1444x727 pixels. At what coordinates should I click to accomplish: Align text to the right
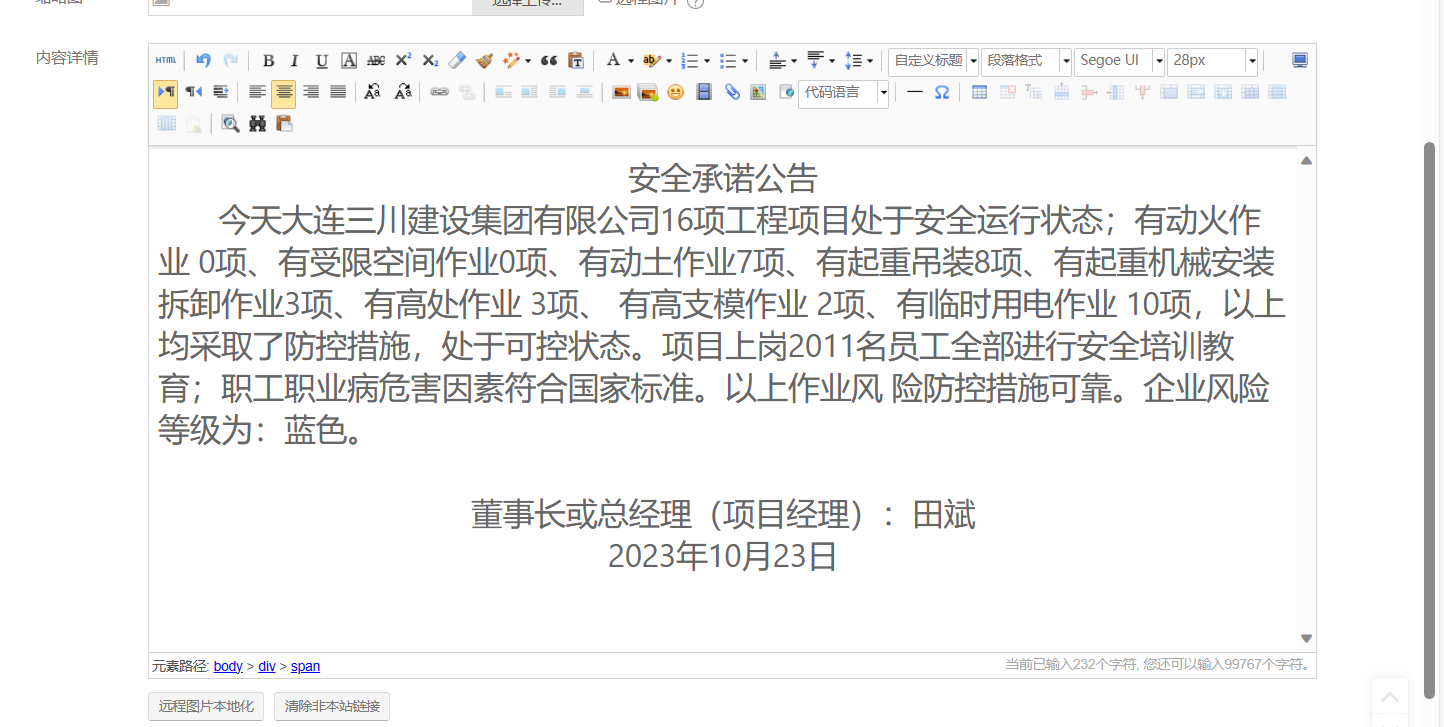point(311,93)
